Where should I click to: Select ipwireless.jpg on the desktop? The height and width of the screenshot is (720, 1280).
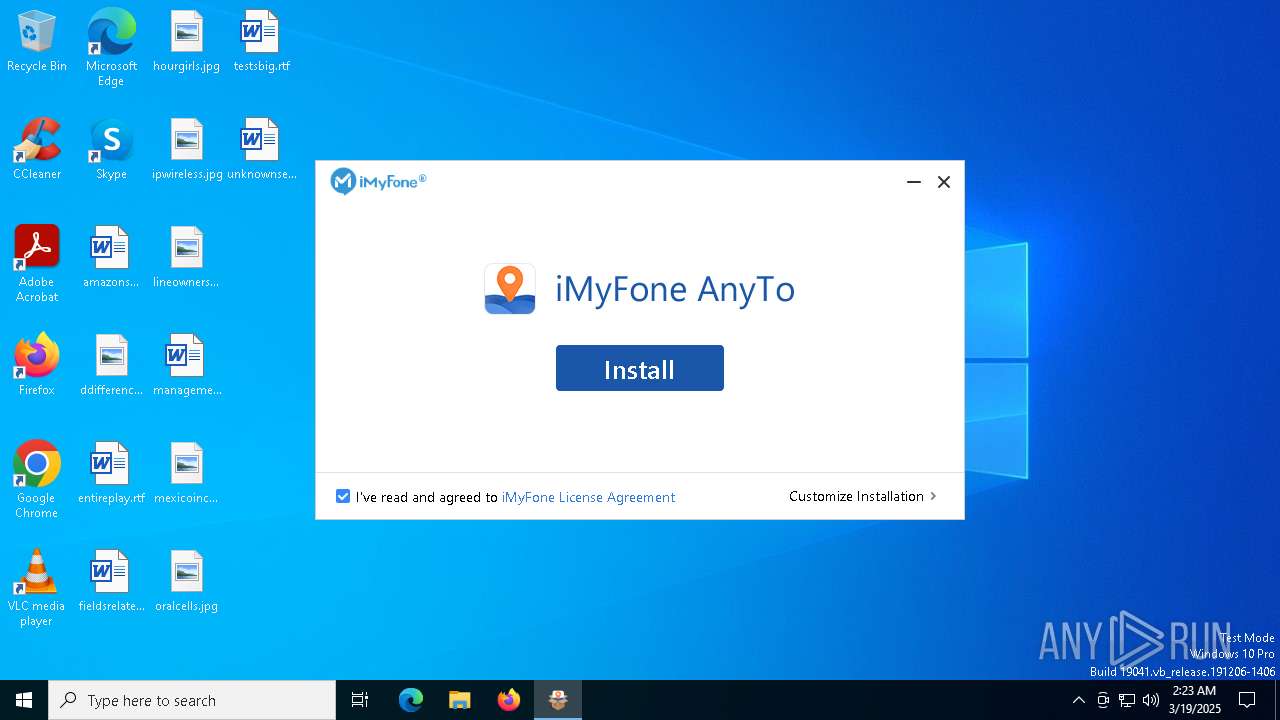(x=187, y=150)
